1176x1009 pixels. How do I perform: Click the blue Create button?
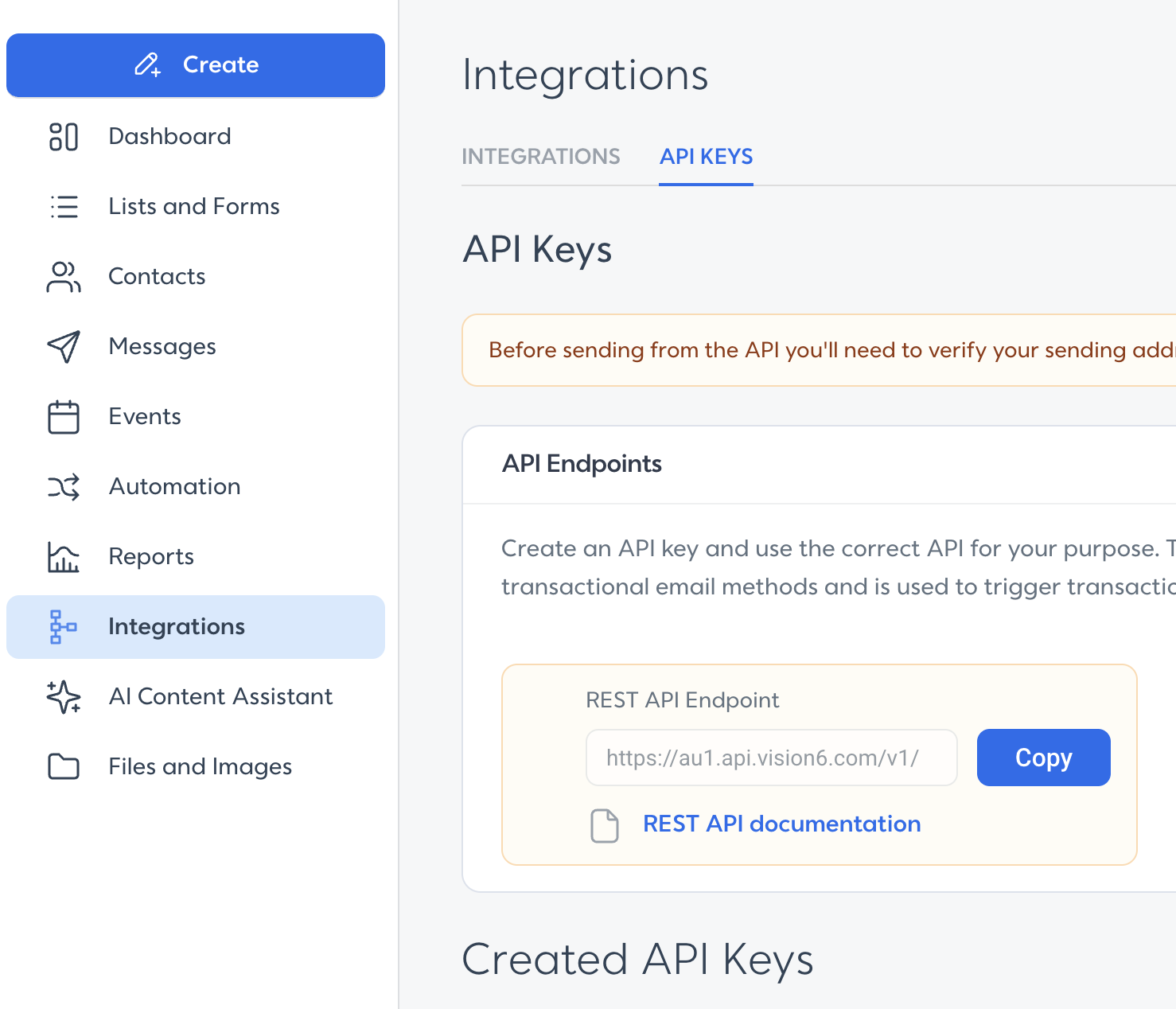point(196,65)
